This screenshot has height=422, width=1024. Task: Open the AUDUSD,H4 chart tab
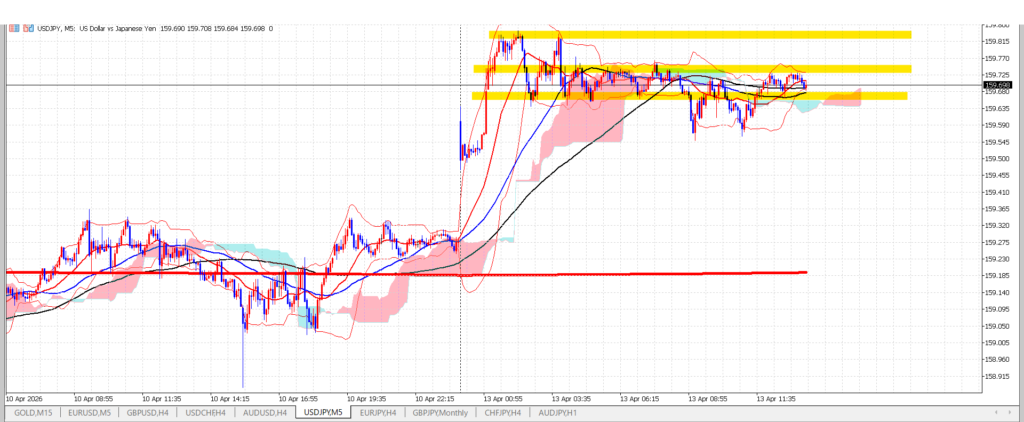267,411
